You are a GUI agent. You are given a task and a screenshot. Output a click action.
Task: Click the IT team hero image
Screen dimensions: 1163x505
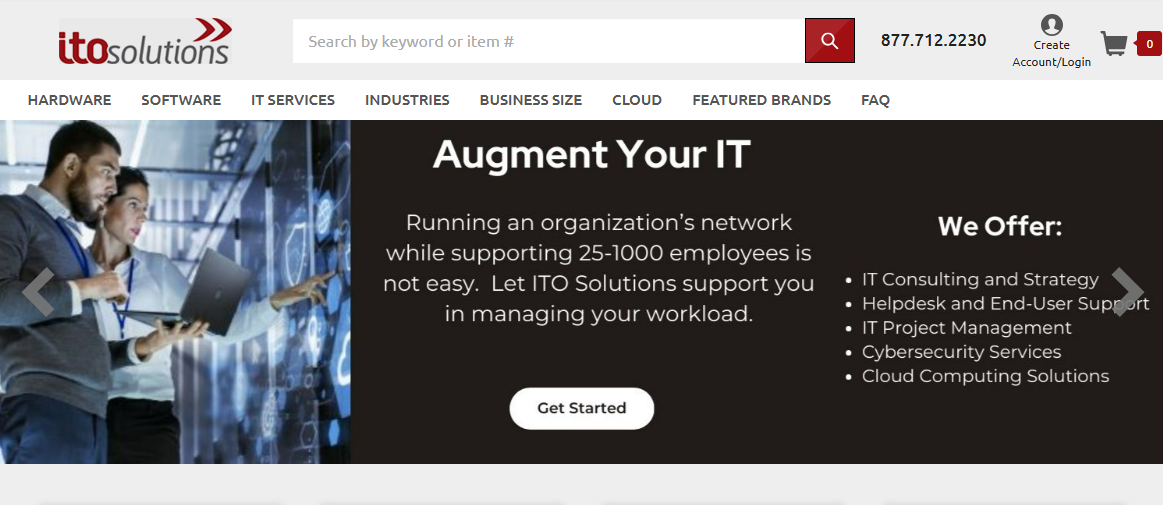click(175, 291)
